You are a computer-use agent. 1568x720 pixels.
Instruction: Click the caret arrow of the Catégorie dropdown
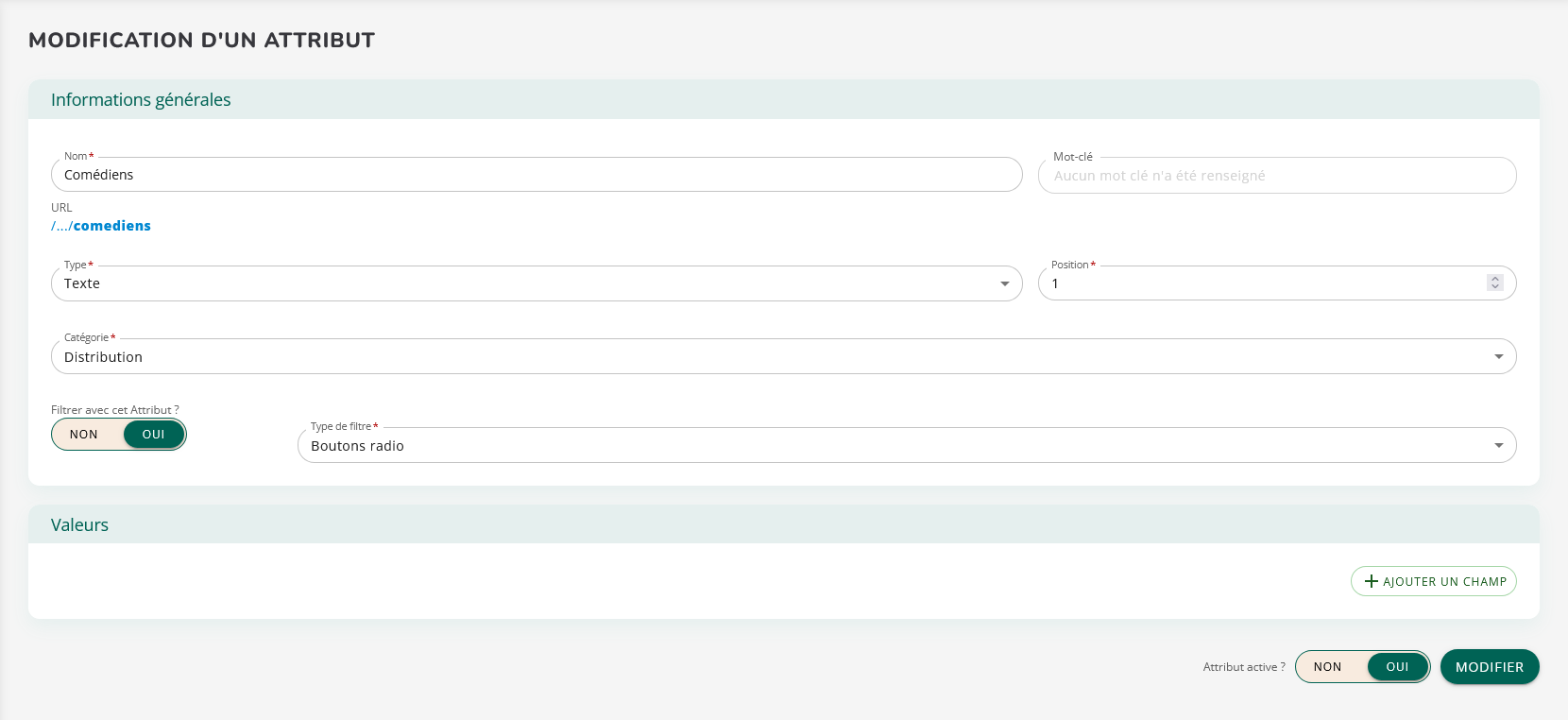point(1498,357)
